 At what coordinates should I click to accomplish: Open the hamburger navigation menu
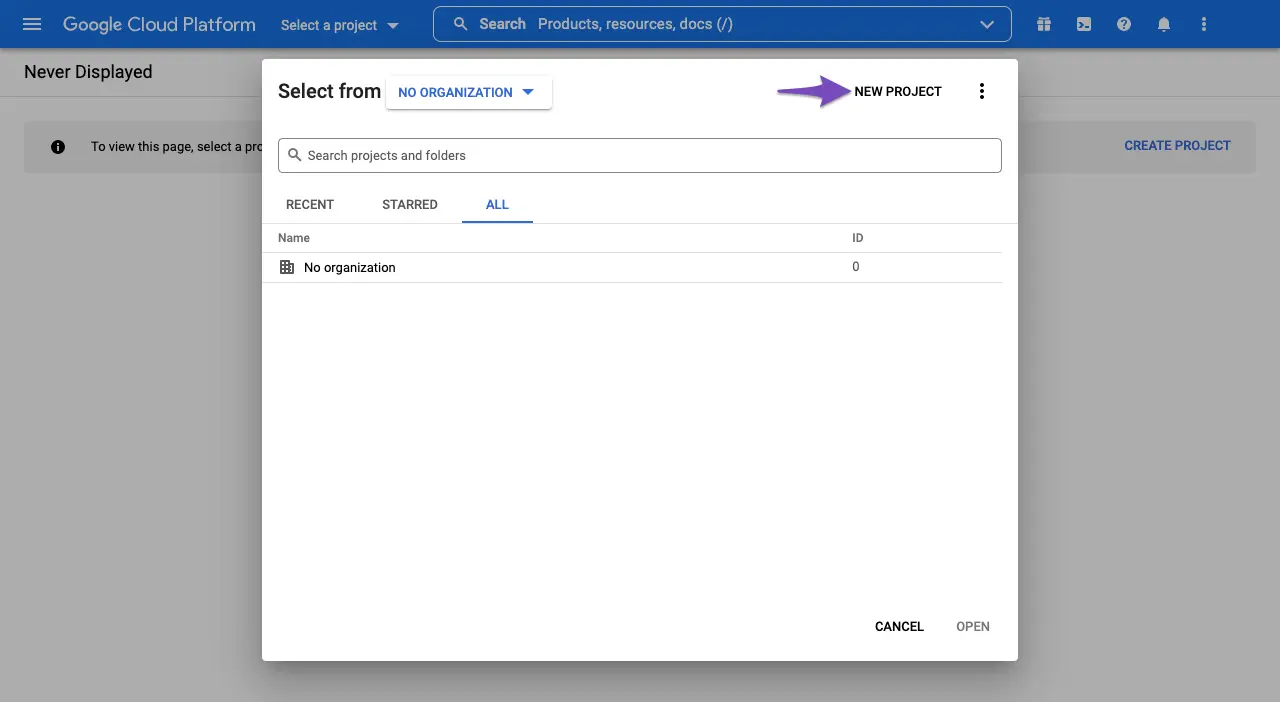pos(32,24)
